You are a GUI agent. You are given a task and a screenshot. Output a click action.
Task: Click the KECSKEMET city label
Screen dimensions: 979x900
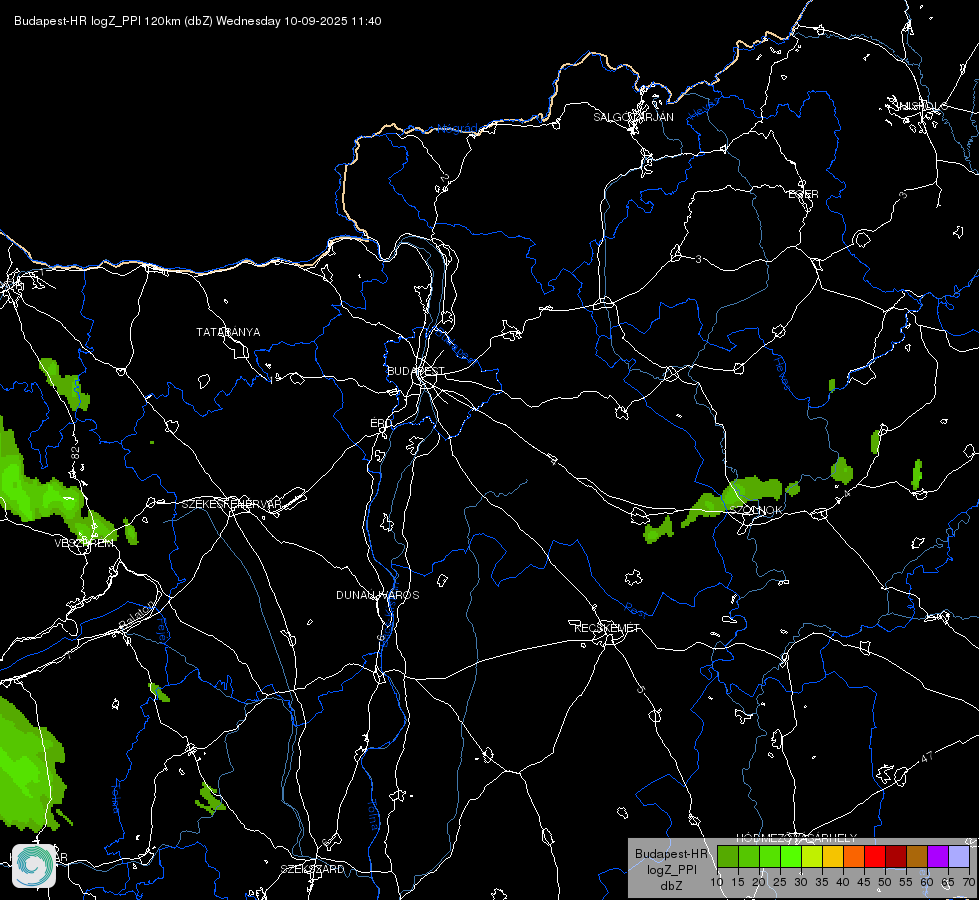tap(607, 628)
